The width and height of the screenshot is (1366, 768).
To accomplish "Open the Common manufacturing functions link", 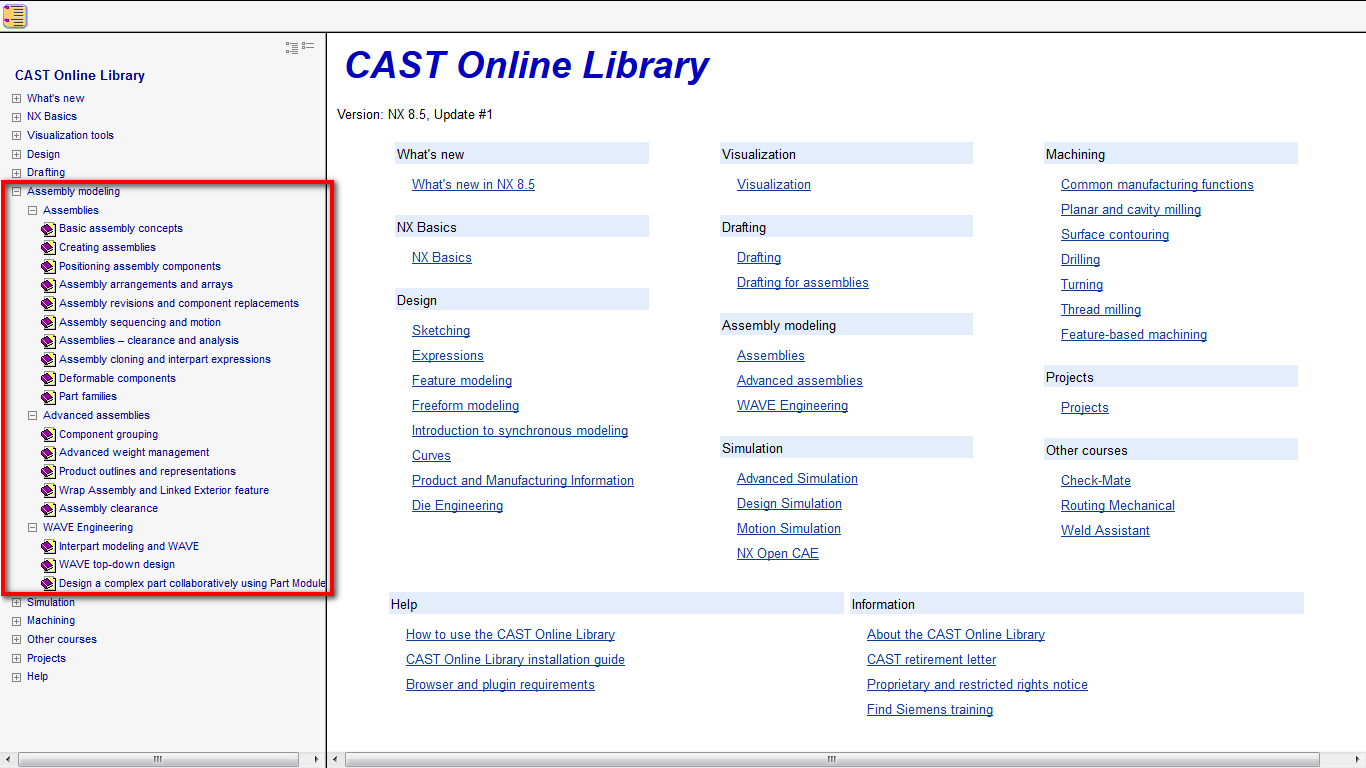I will pos(1157,185).
